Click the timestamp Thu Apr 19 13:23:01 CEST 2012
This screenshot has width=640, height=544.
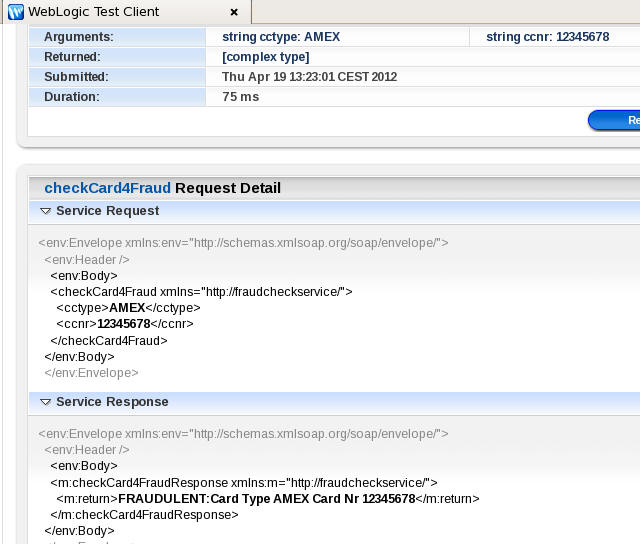click(x=309, y=77)
